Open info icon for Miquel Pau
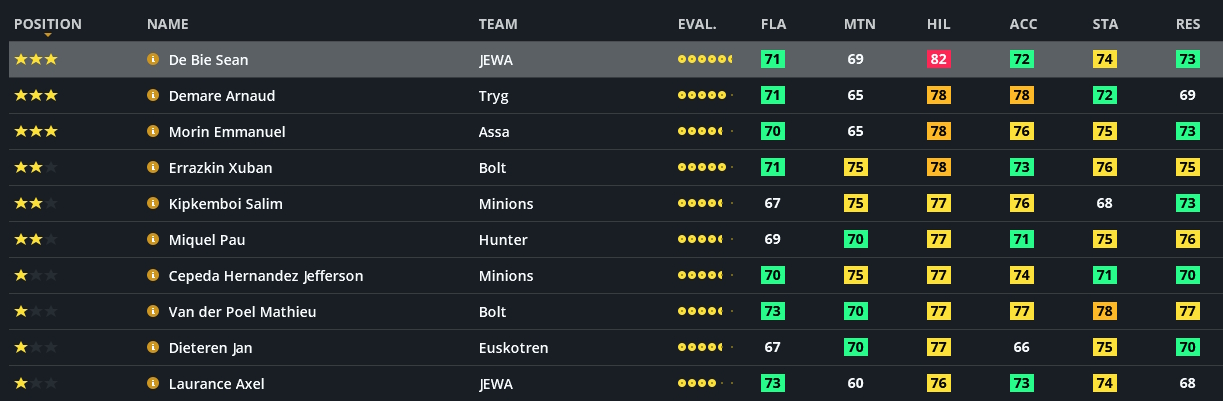 pyautogui.click(x=153, y=240)
